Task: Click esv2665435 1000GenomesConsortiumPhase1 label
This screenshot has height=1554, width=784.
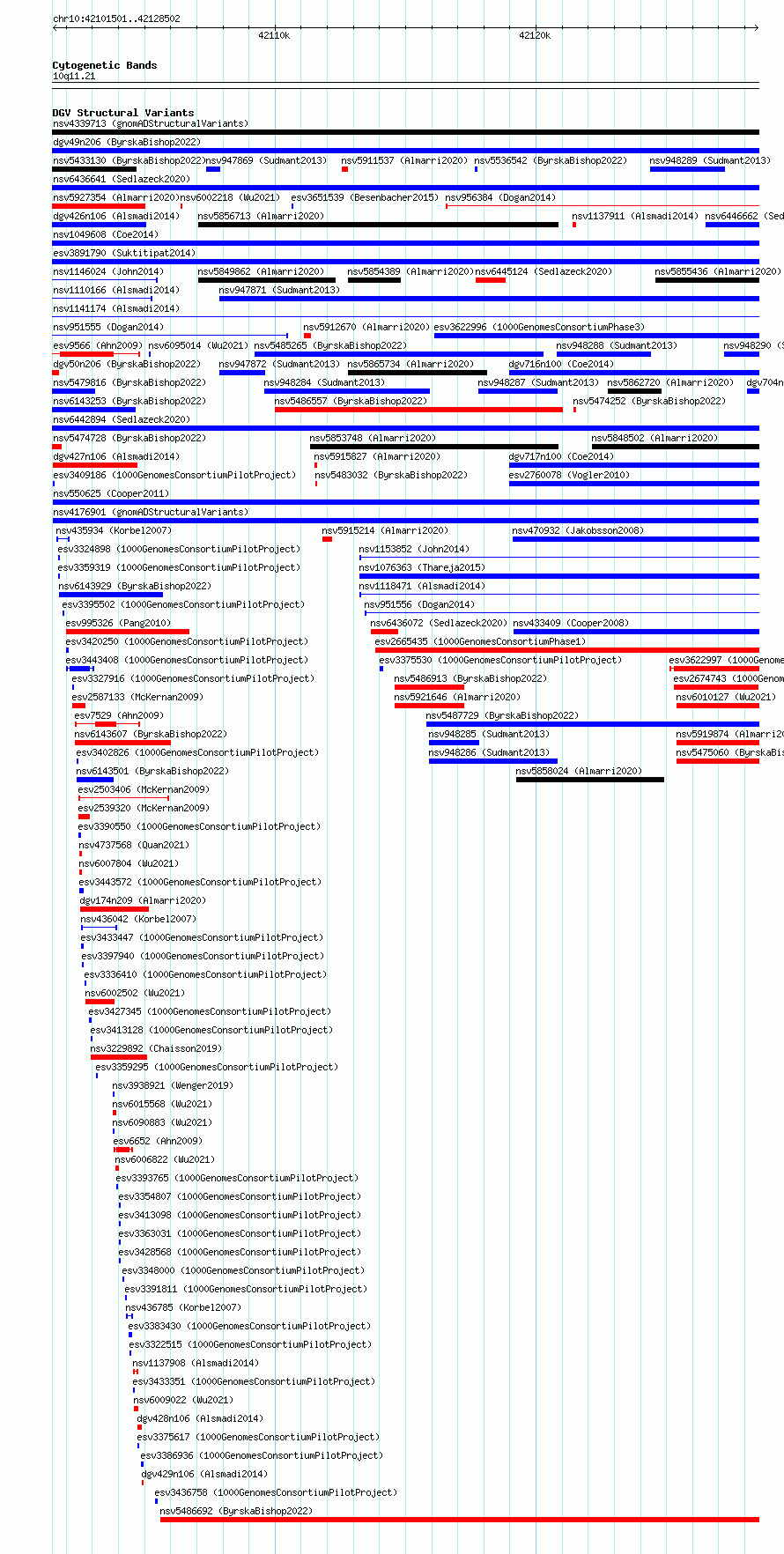Action: (480, 641)
